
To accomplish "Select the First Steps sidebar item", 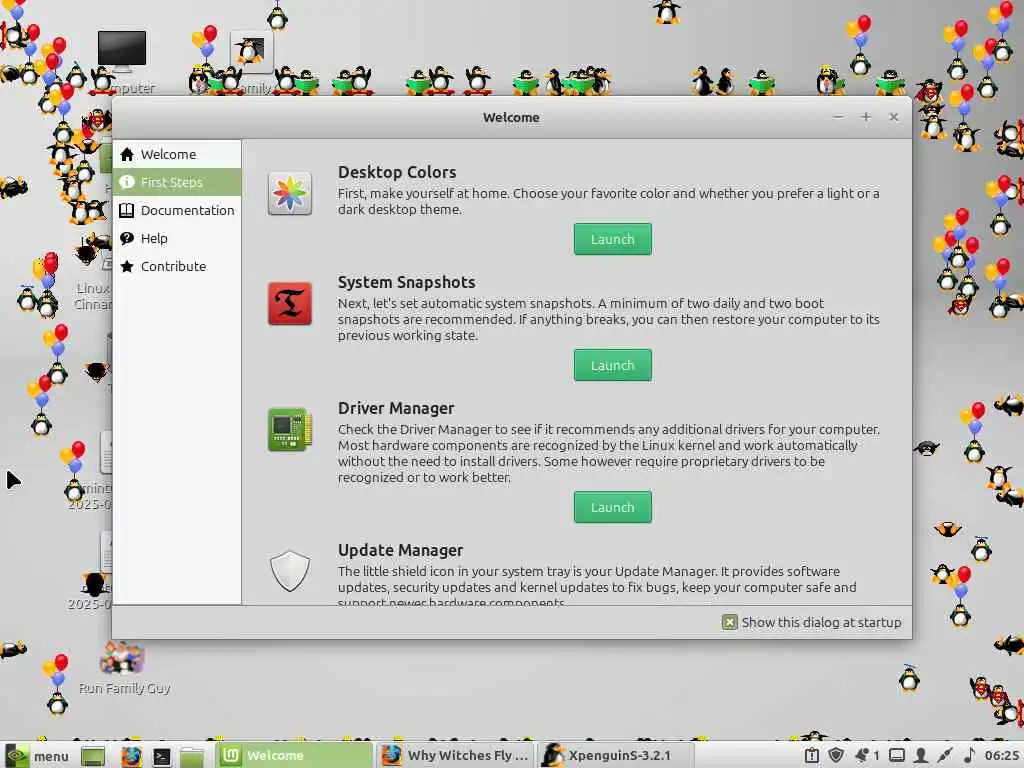I will (177, 182).
